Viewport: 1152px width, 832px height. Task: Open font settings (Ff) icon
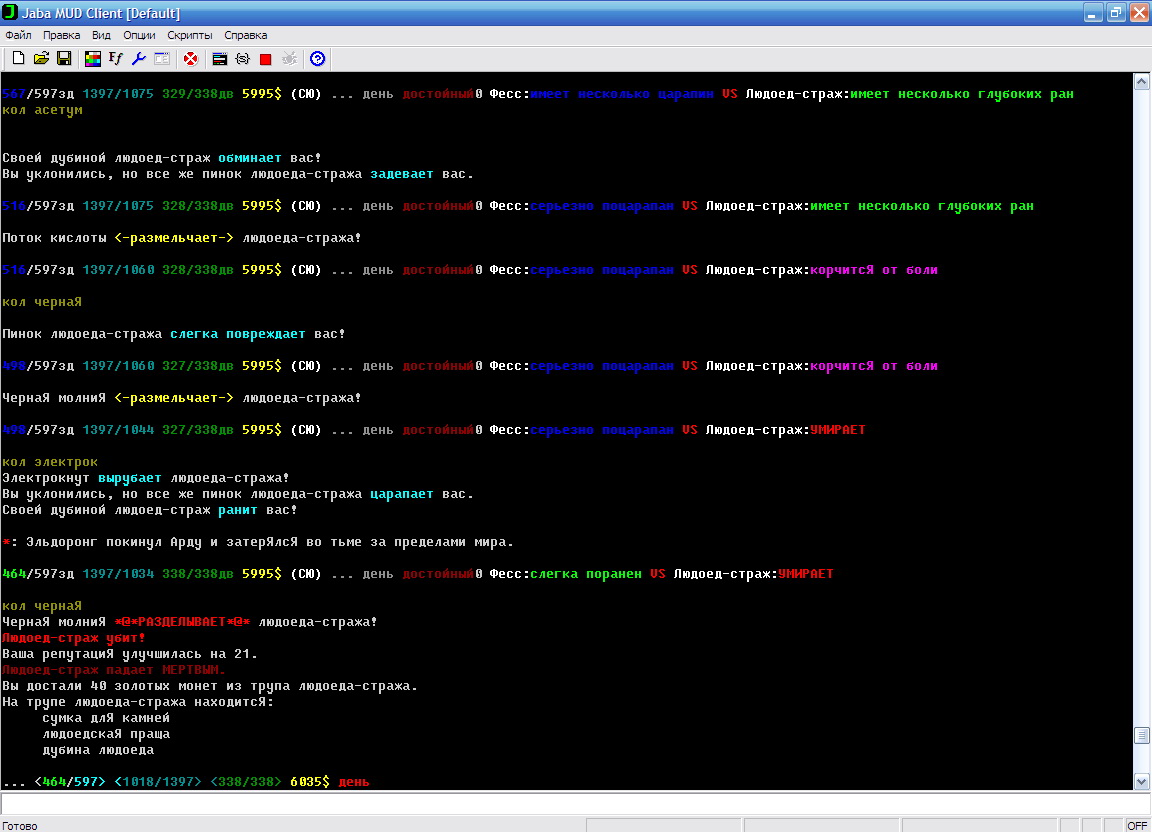116,59
